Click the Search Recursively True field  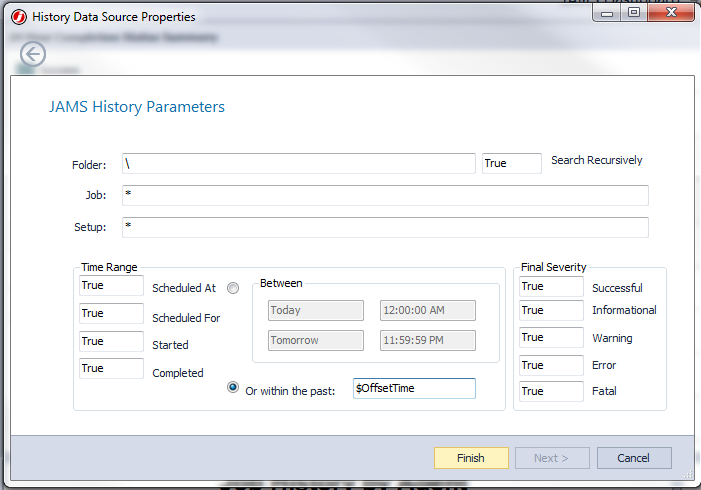(x=512, y=163)
